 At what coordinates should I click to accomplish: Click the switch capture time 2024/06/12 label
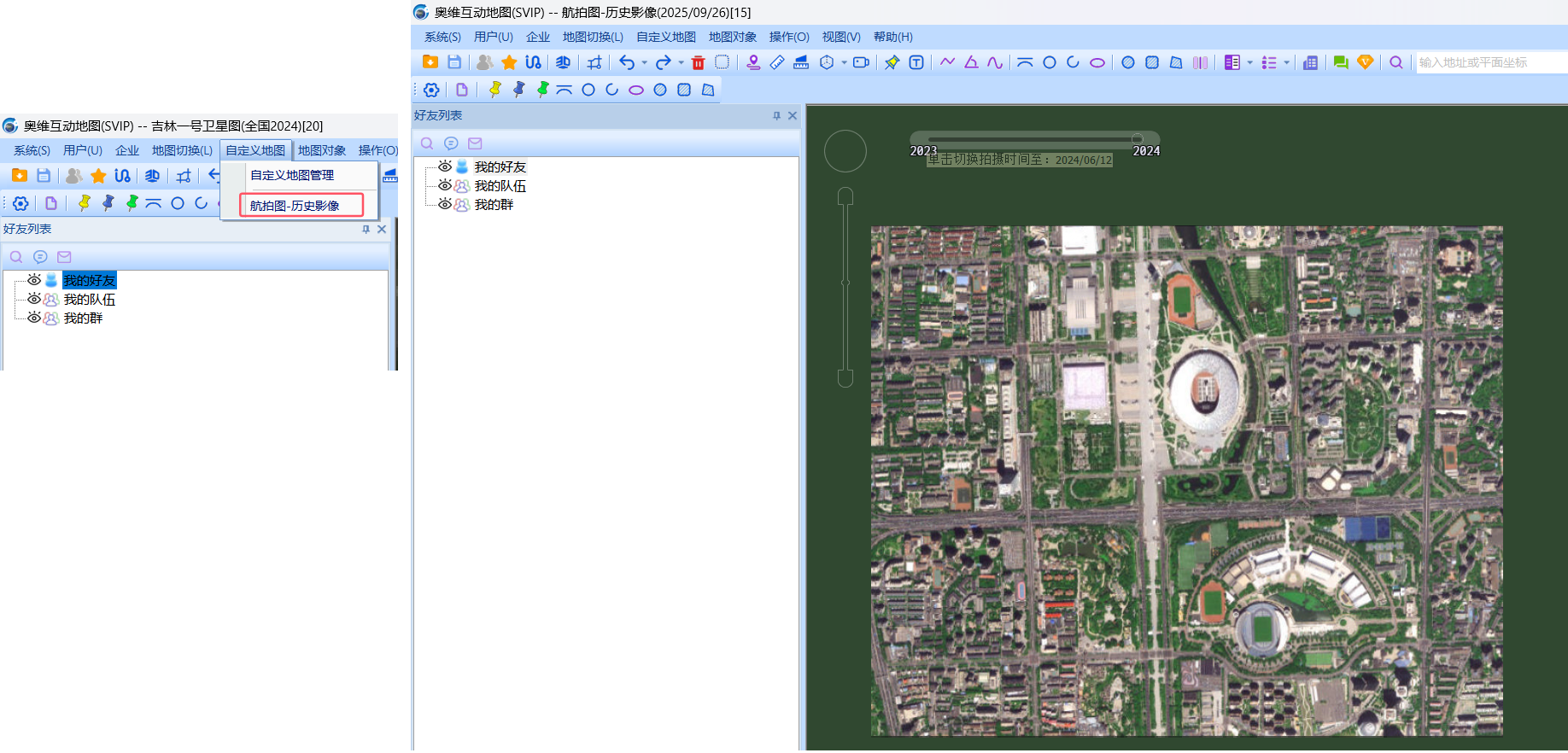(x=1020, y=160)
